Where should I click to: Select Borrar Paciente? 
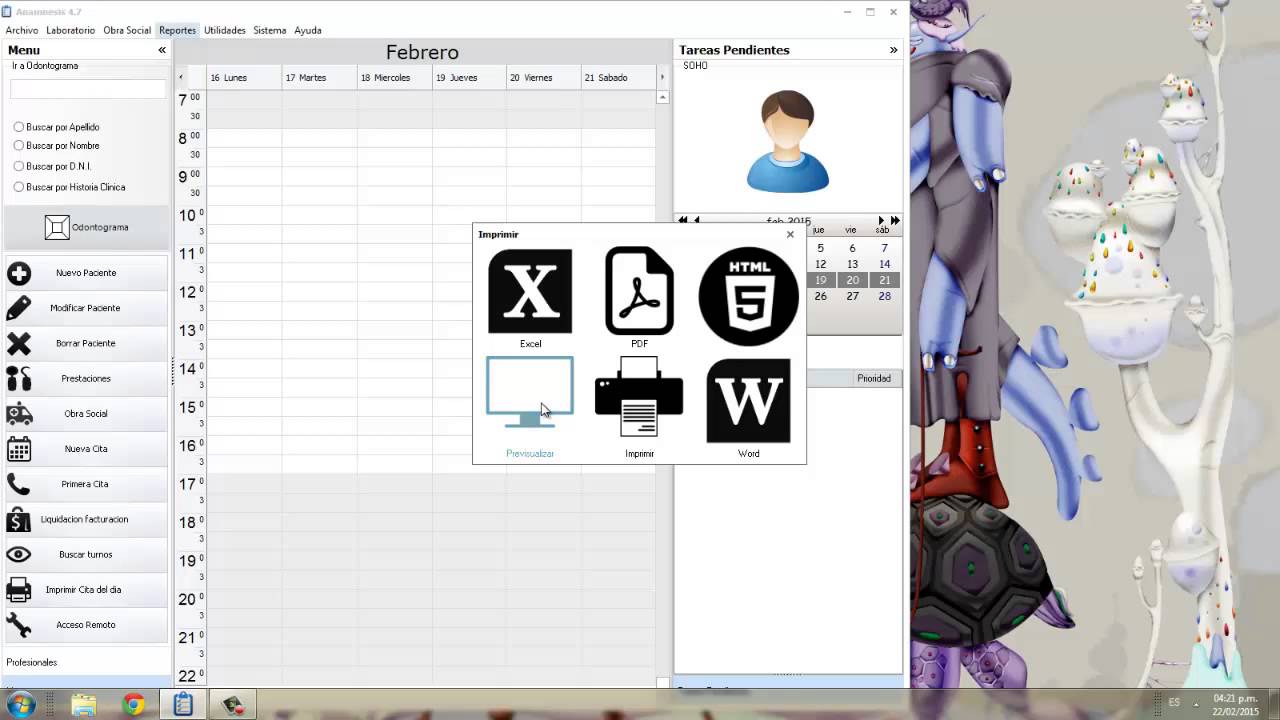point(86,343)
